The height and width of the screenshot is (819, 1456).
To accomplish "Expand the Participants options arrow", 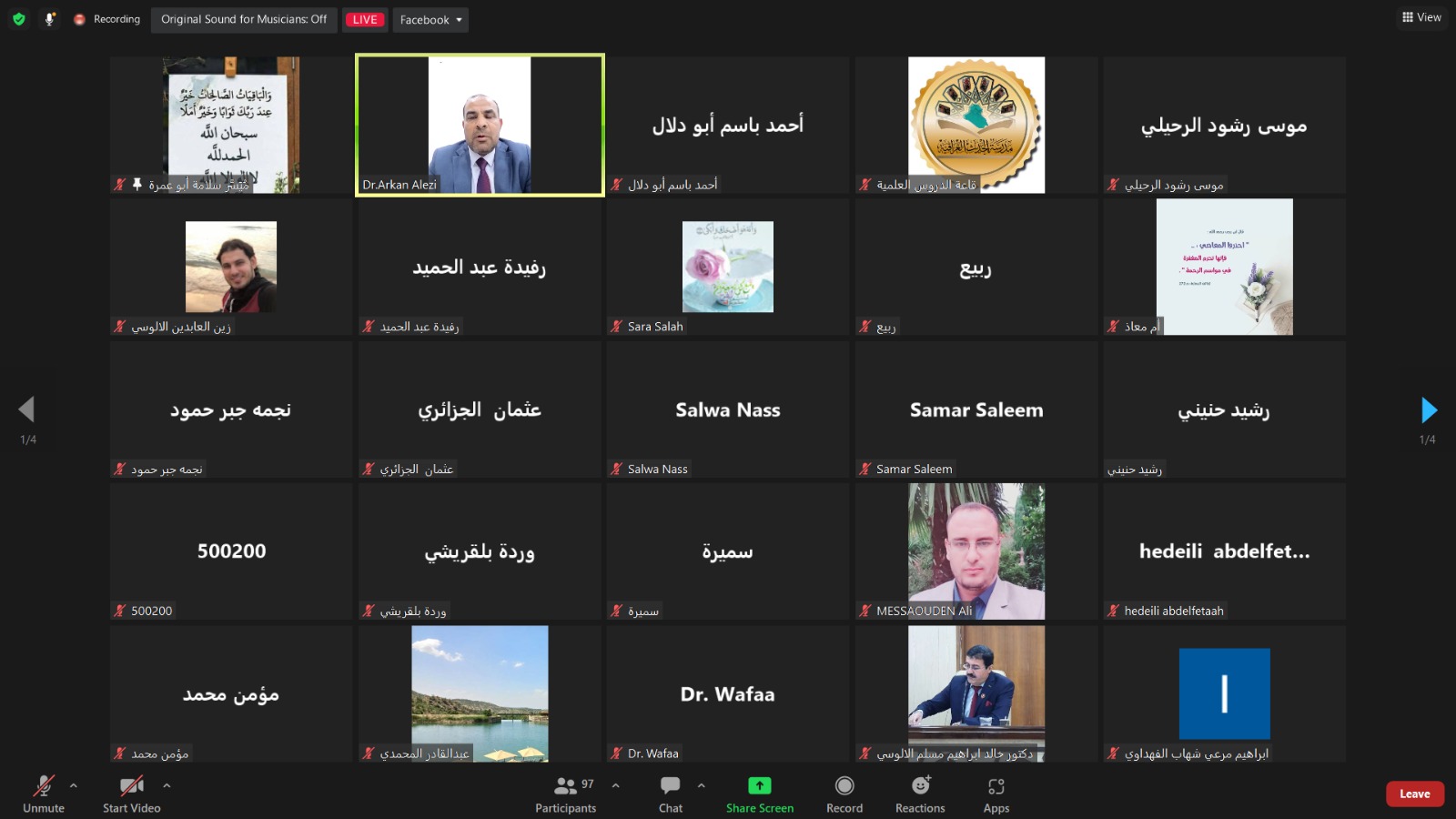I will coord(616,785).
